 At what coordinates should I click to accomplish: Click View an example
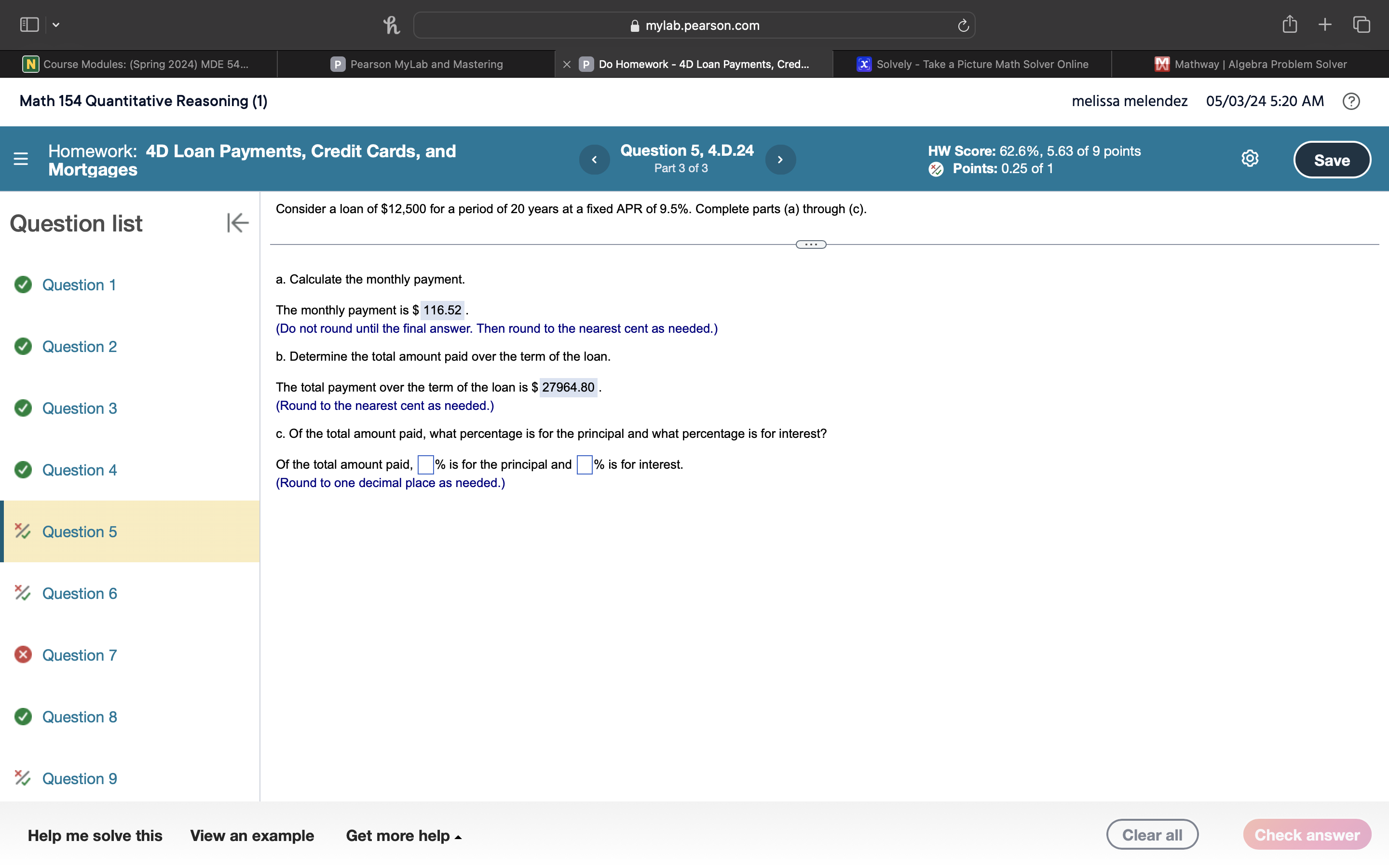tap(253, 835)
